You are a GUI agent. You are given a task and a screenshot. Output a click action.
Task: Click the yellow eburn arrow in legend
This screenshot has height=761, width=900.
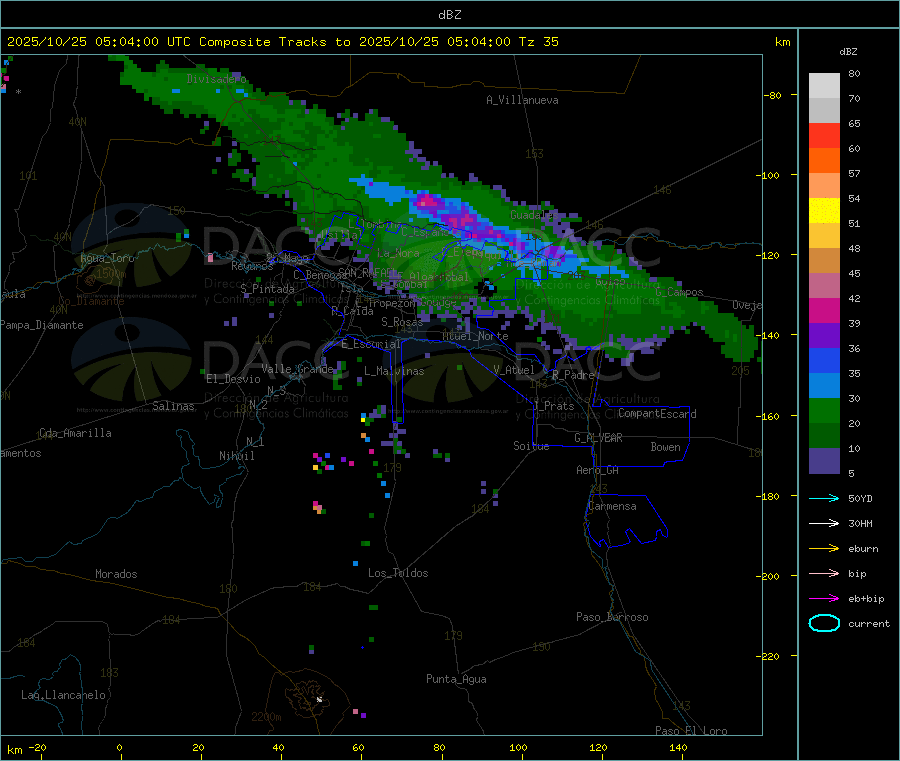click(824, 549)
